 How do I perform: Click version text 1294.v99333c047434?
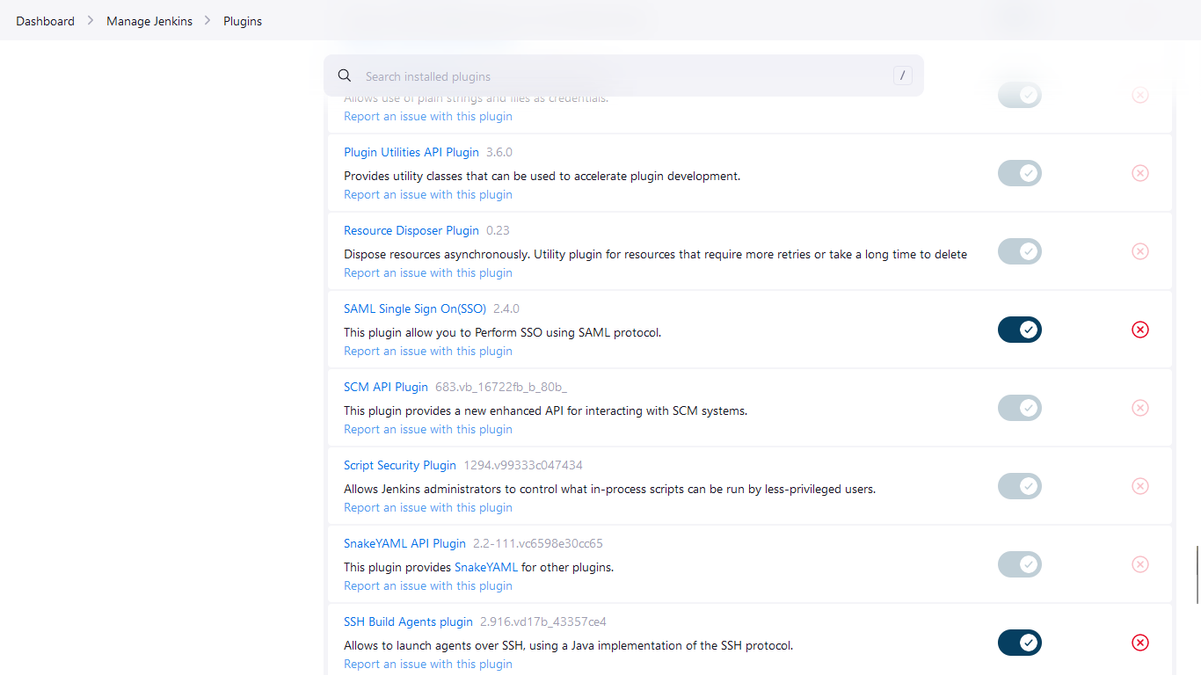tap(523, 465)
